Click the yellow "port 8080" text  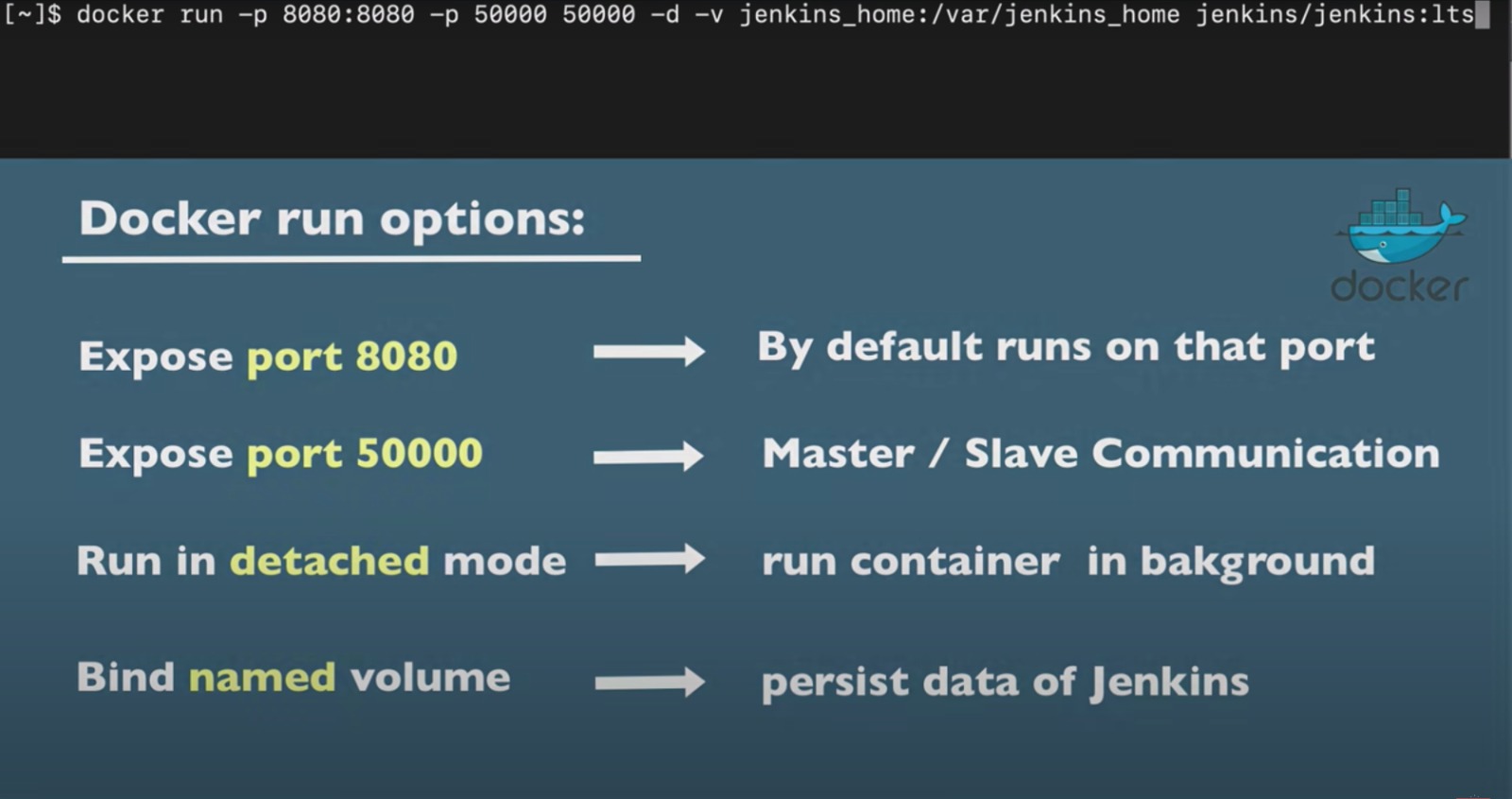[352, 357]
